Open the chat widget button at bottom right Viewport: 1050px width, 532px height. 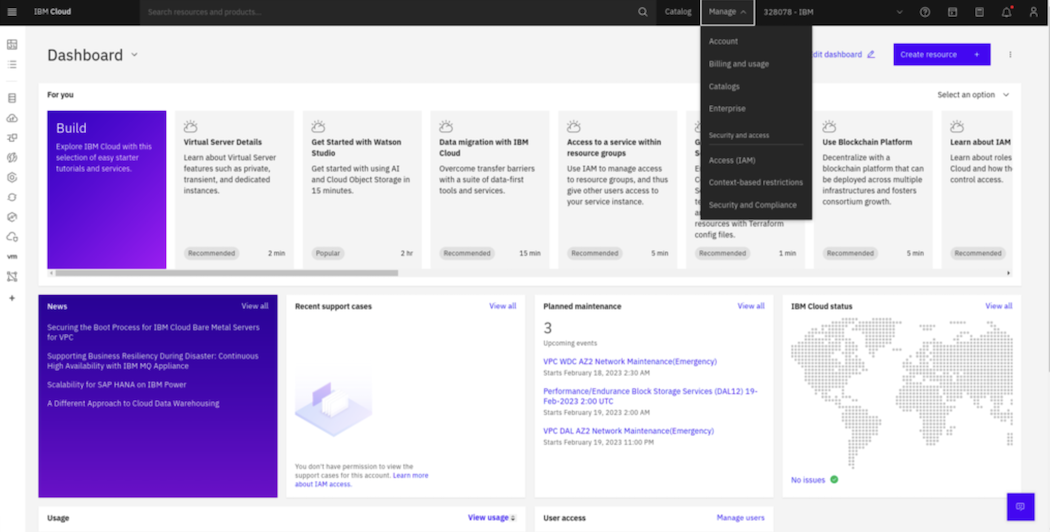[1021, 507]
